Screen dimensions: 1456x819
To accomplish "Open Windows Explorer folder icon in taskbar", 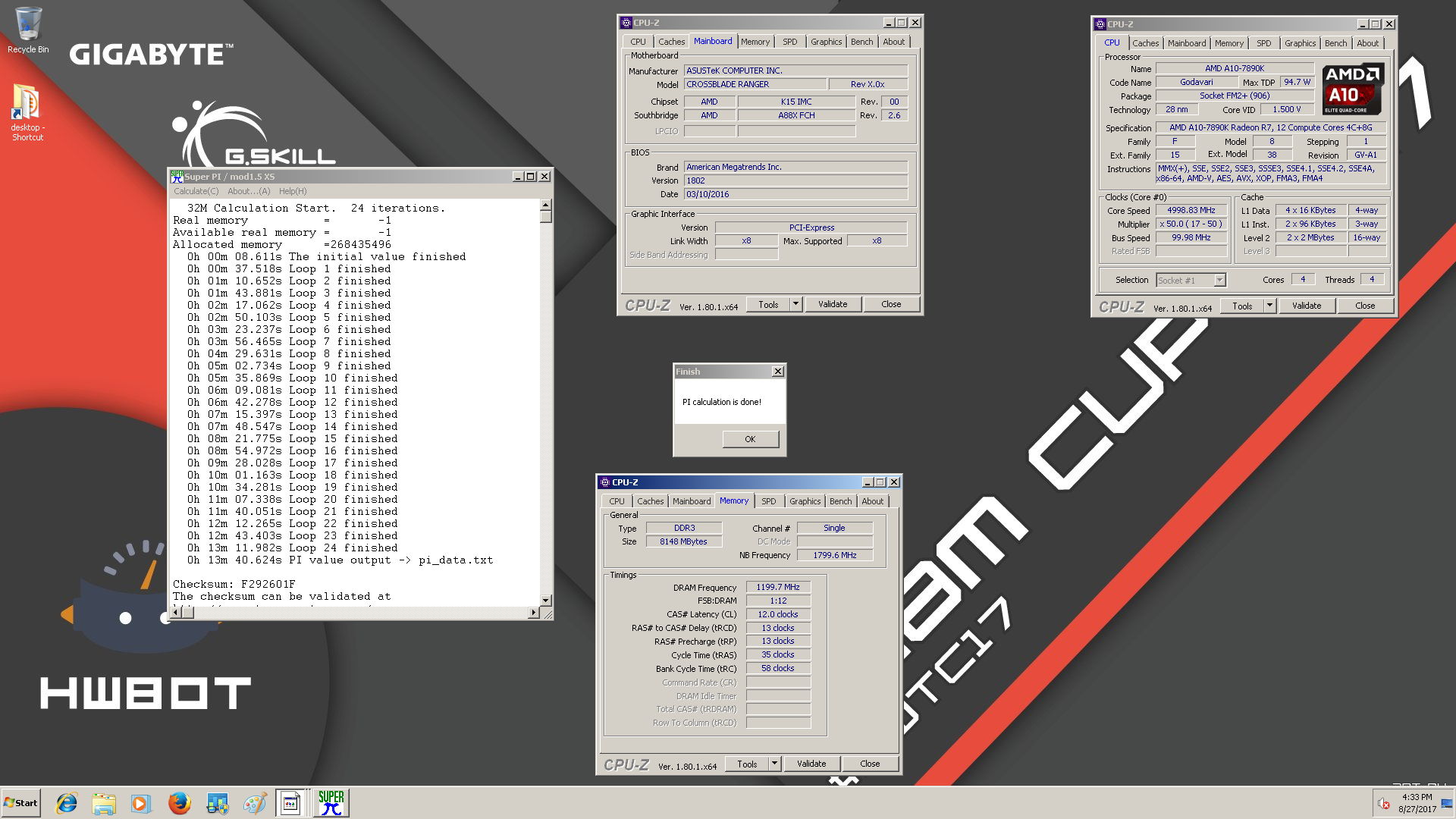I will [x=104, y=803].
